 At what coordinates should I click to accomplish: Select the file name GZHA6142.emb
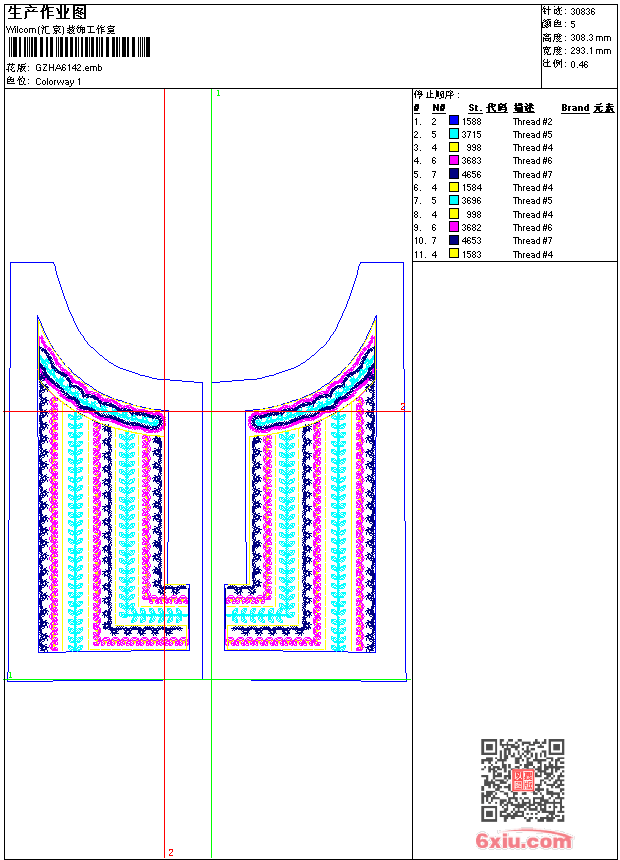point(69,68)
